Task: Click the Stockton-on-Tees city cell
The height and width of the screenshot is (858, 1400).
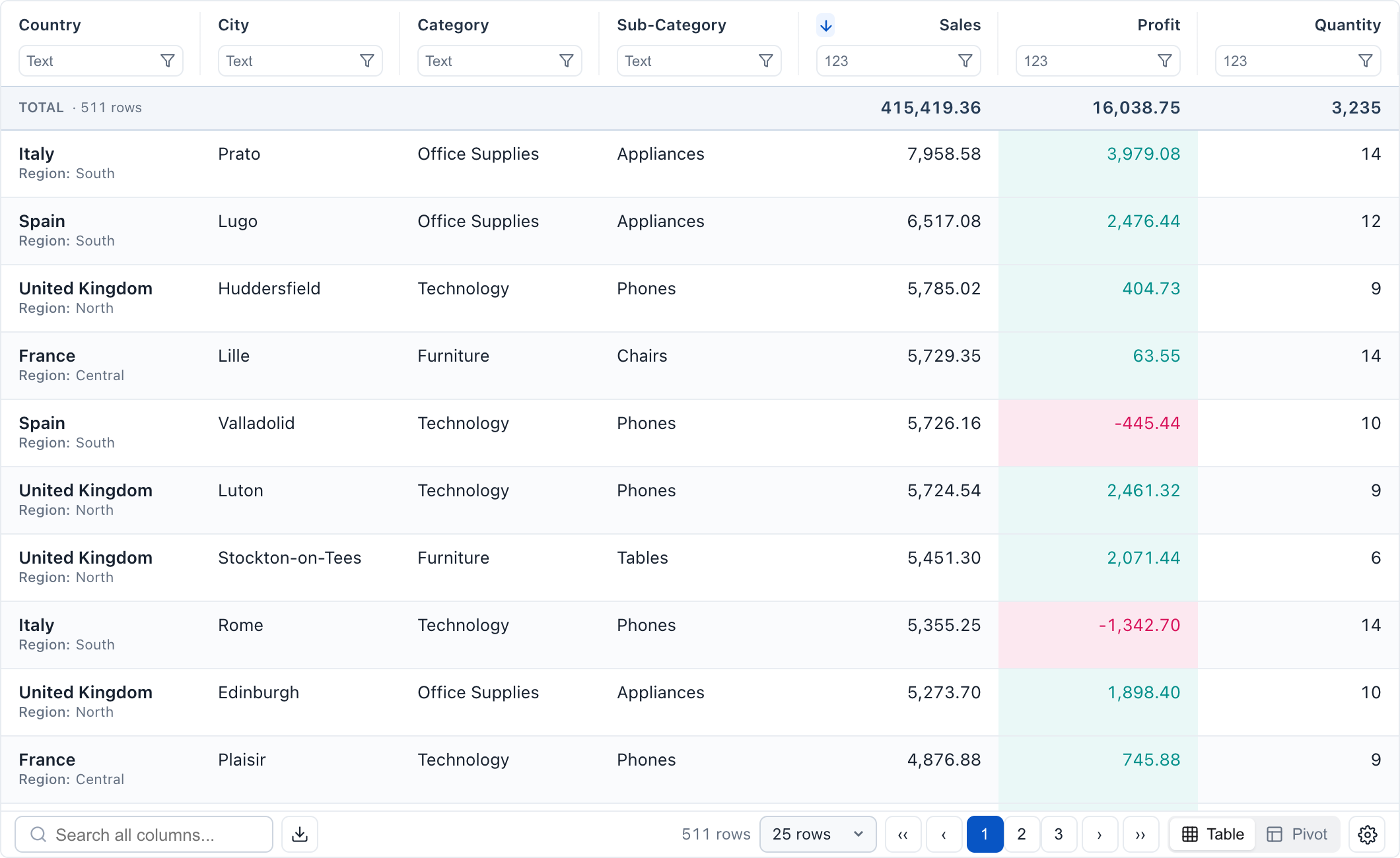Action: [x=289, y=558]
